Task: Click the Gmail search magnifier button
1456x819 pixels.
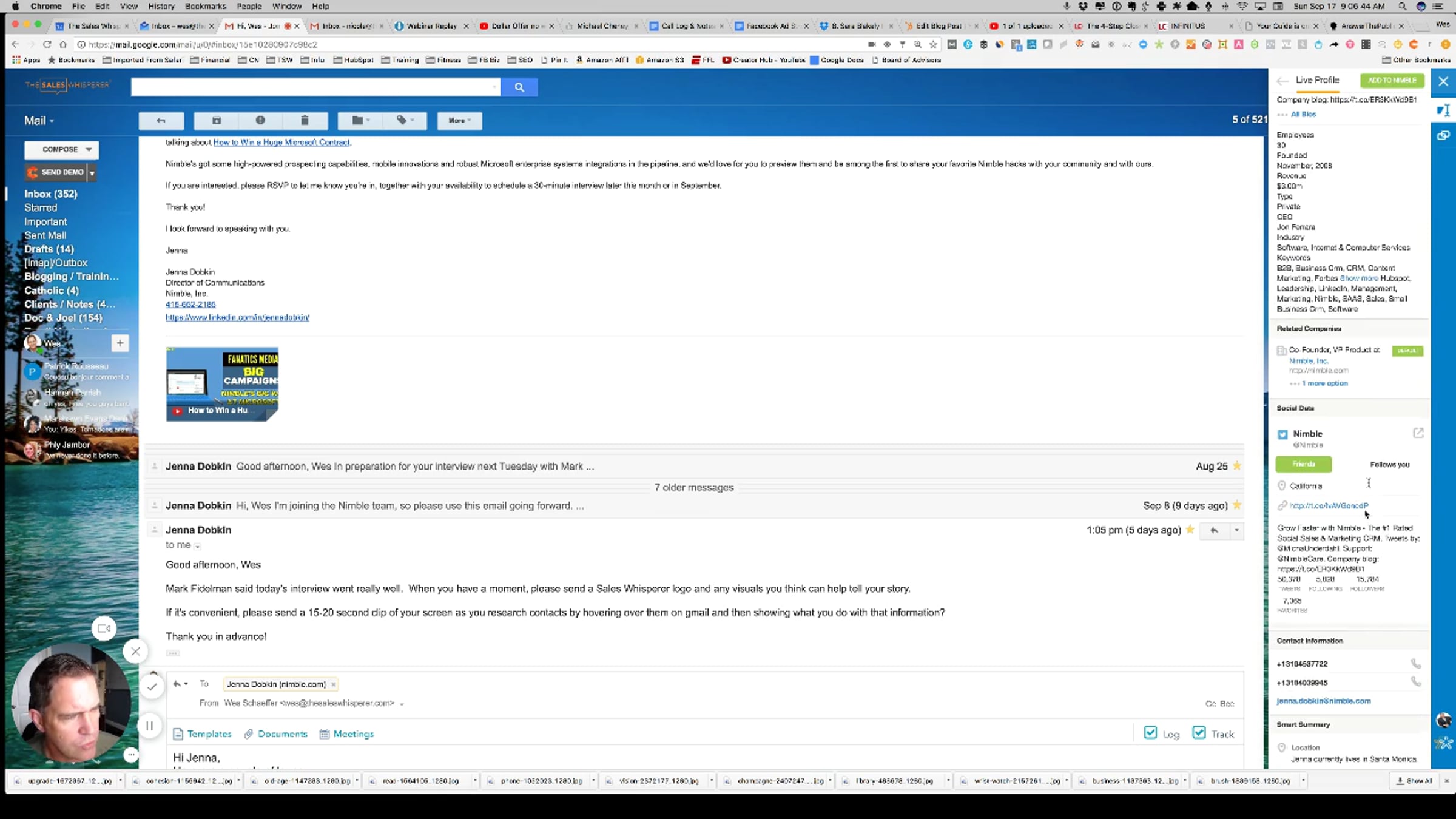Action: coord(519,87)
